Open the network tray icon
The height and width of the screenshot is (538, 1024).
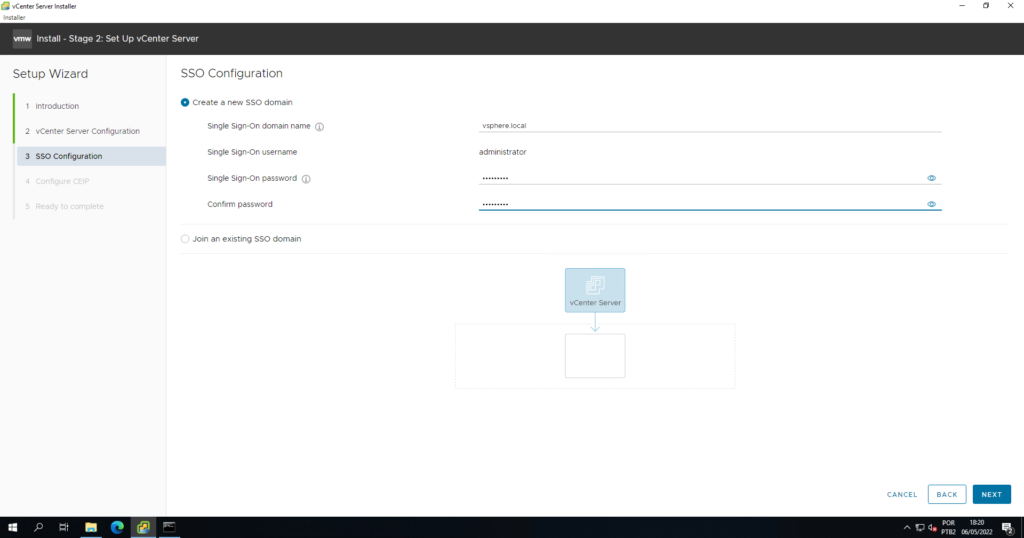[x=920, y=528]
